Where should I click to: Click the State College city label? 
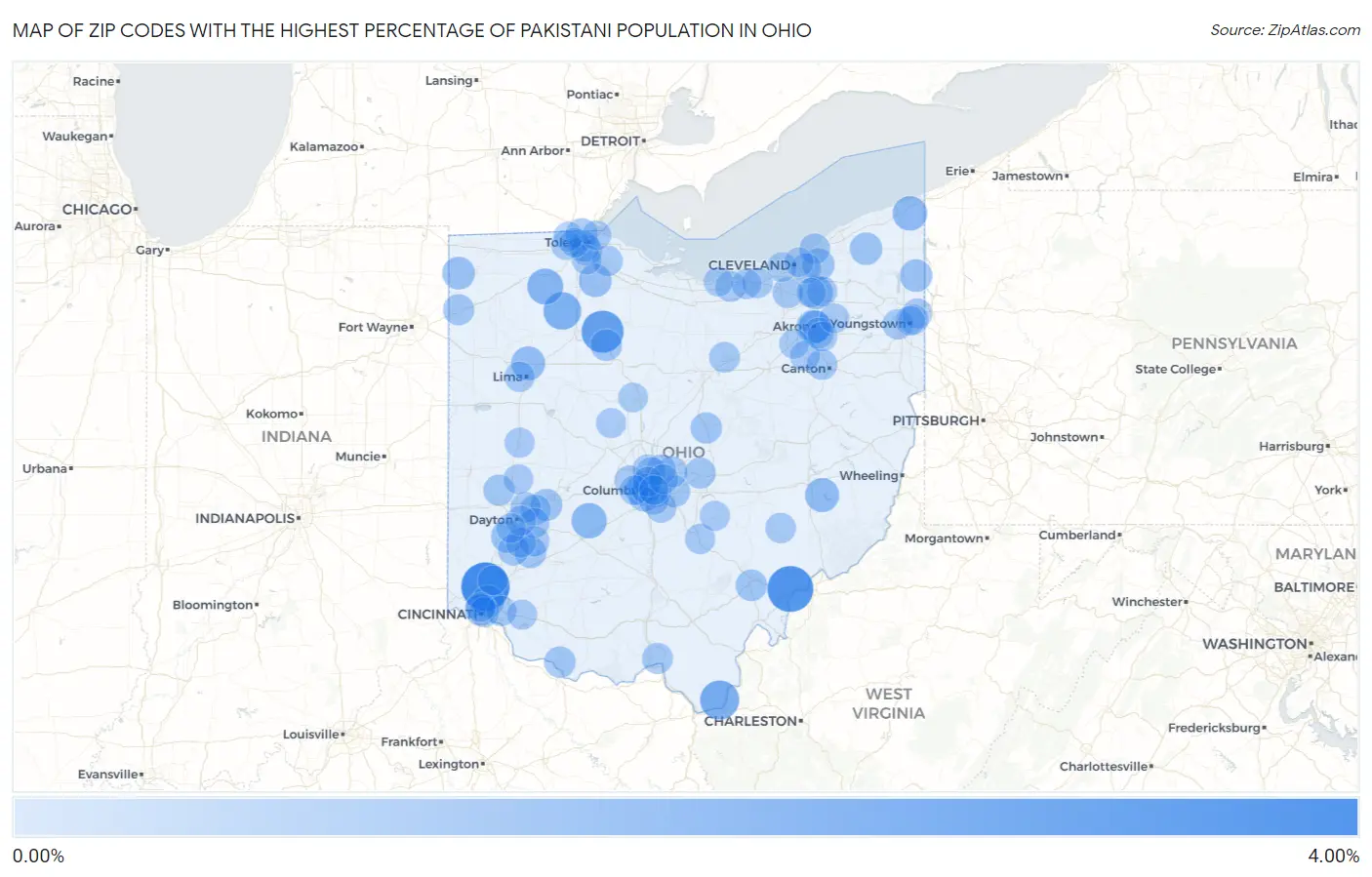click(1176, 370)
